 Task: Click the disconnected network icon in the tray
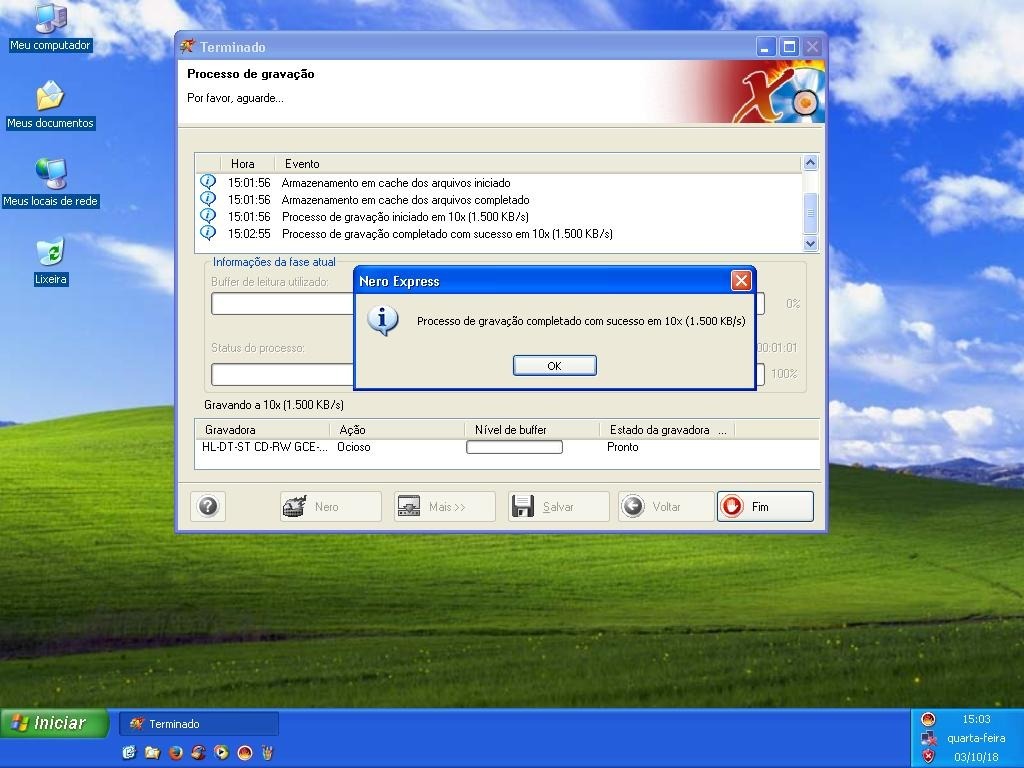point(928,738)
